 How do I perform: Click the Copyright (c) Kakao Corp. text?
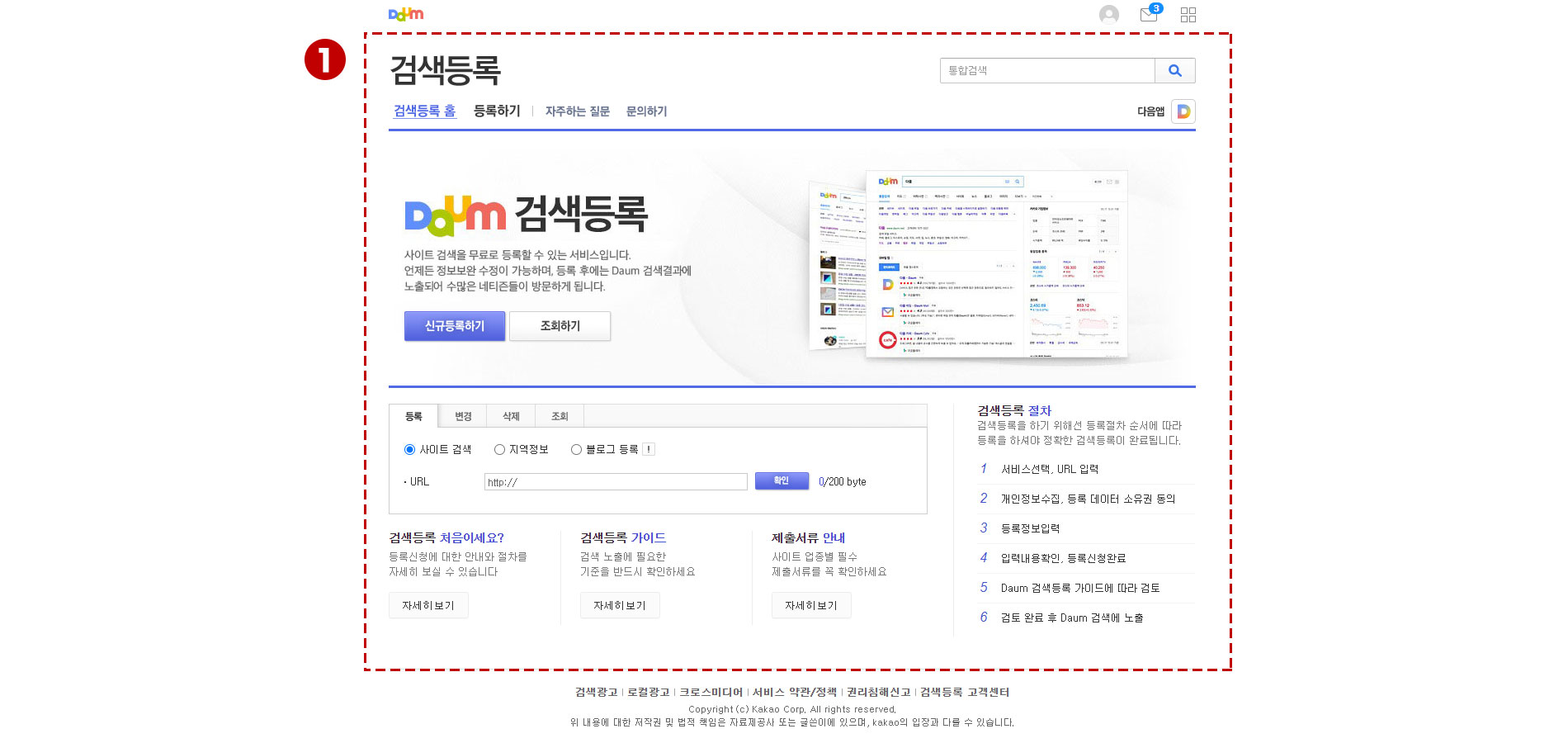coord(792,709)
